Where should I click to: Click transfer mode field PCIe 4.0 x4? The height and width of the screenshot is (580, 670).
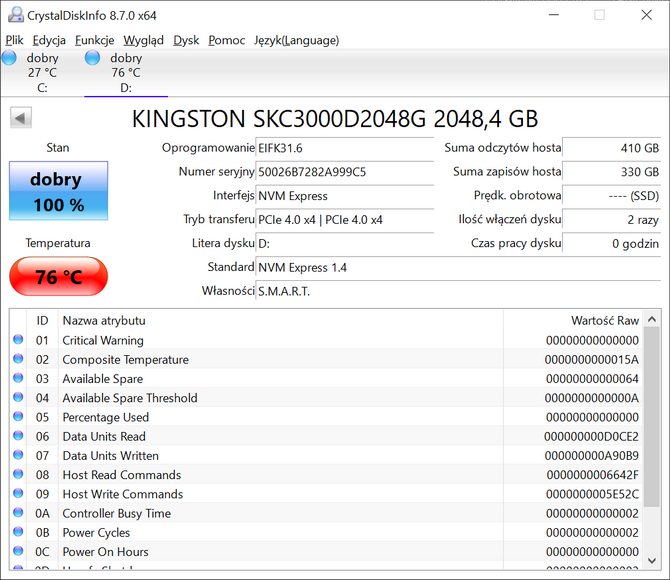click(x=344, y=220)
